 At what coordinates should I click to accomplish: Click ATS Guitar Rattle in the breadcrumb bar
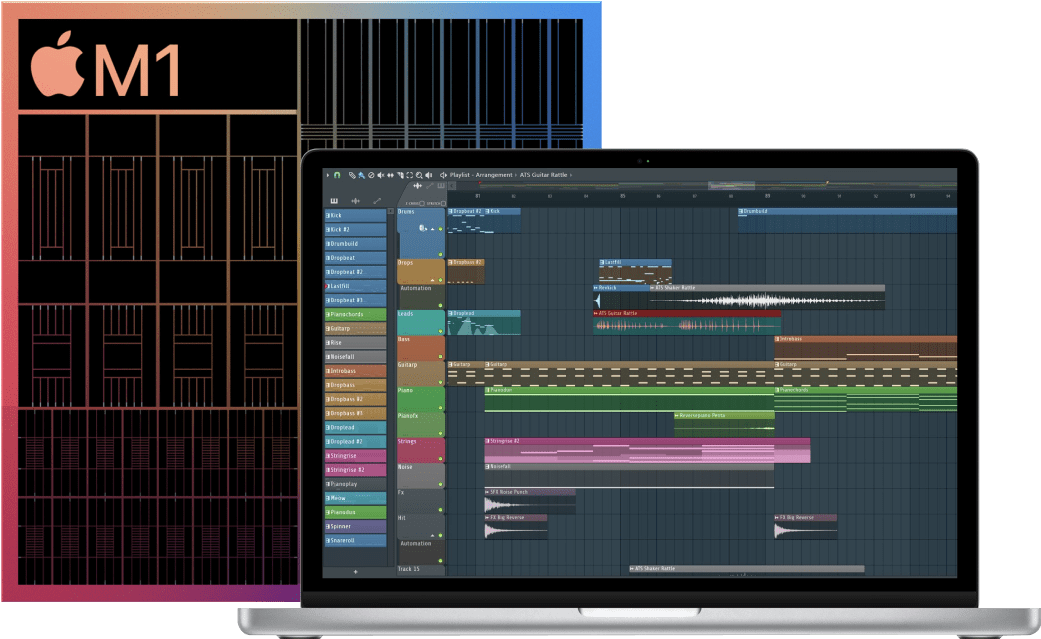click(544, 174)
